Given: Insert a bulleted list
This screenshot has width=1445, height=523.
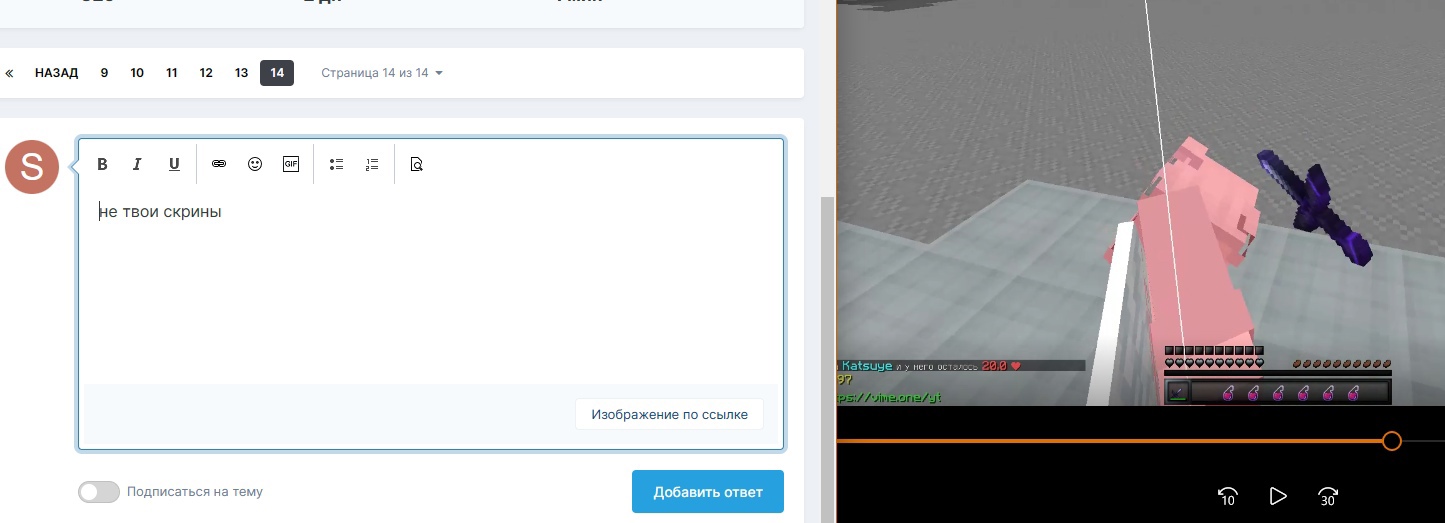Looking at the screenshot, I should coord(337,164).
